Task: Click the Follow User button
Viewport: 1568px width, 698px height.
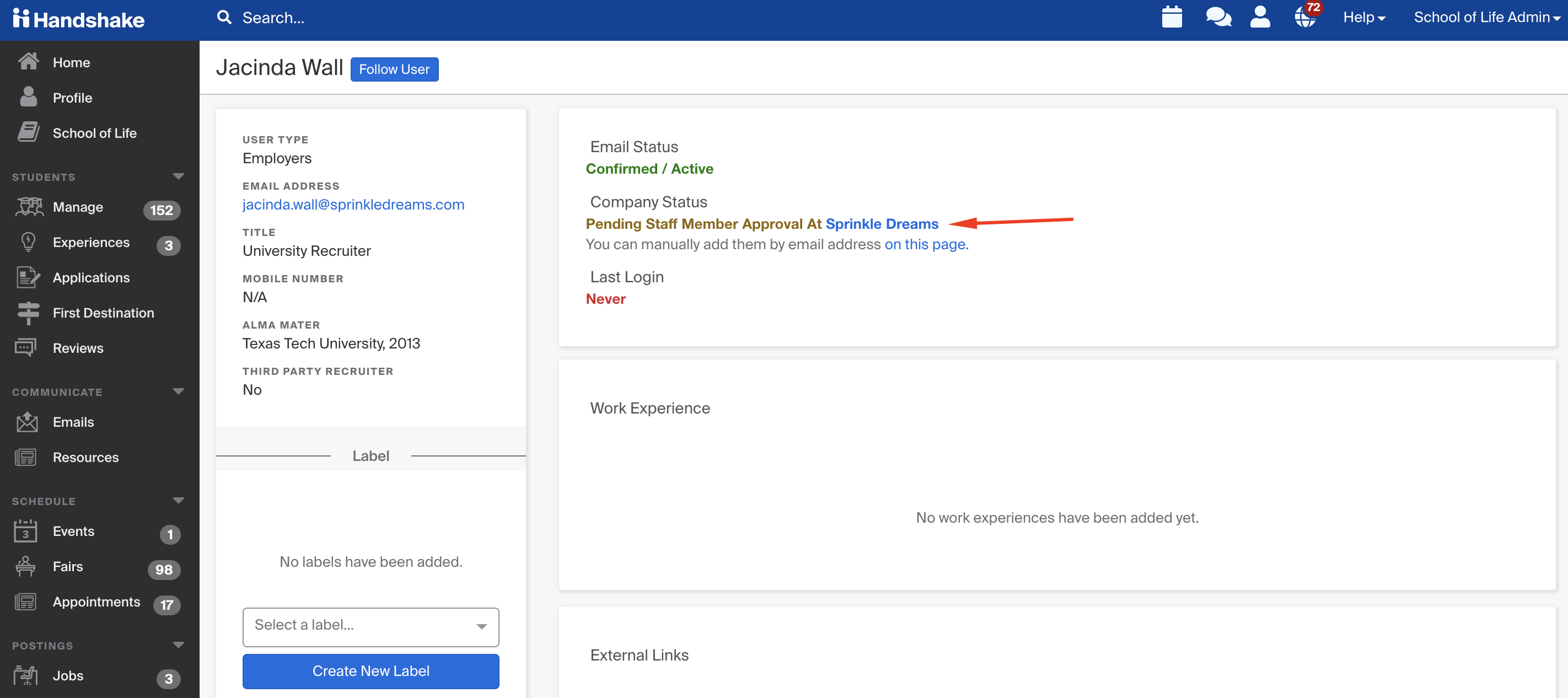Action: pyautogui.click(x=394, y=69)
